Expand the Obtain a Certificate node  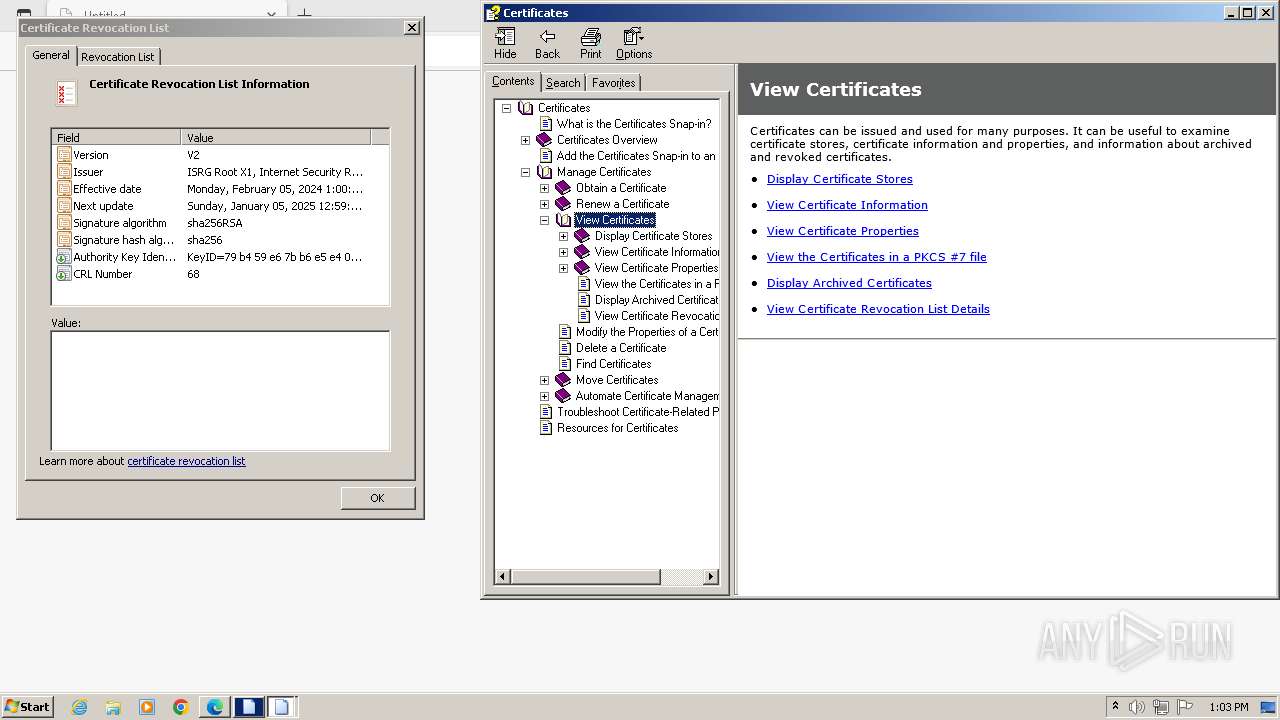tap(544, 188)
